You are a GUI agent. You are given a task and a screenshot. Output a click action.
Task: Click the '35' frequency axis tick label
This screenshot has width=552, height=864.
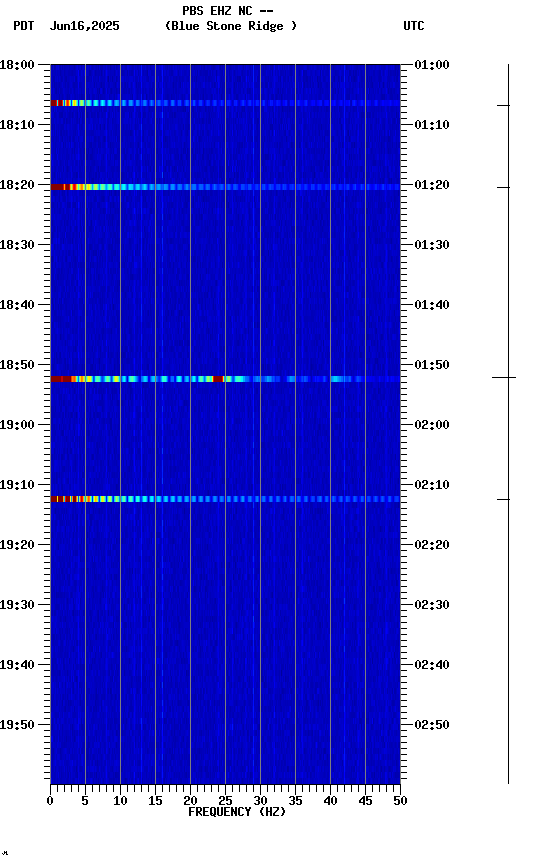pyautogui.click(x=295, y=801)
